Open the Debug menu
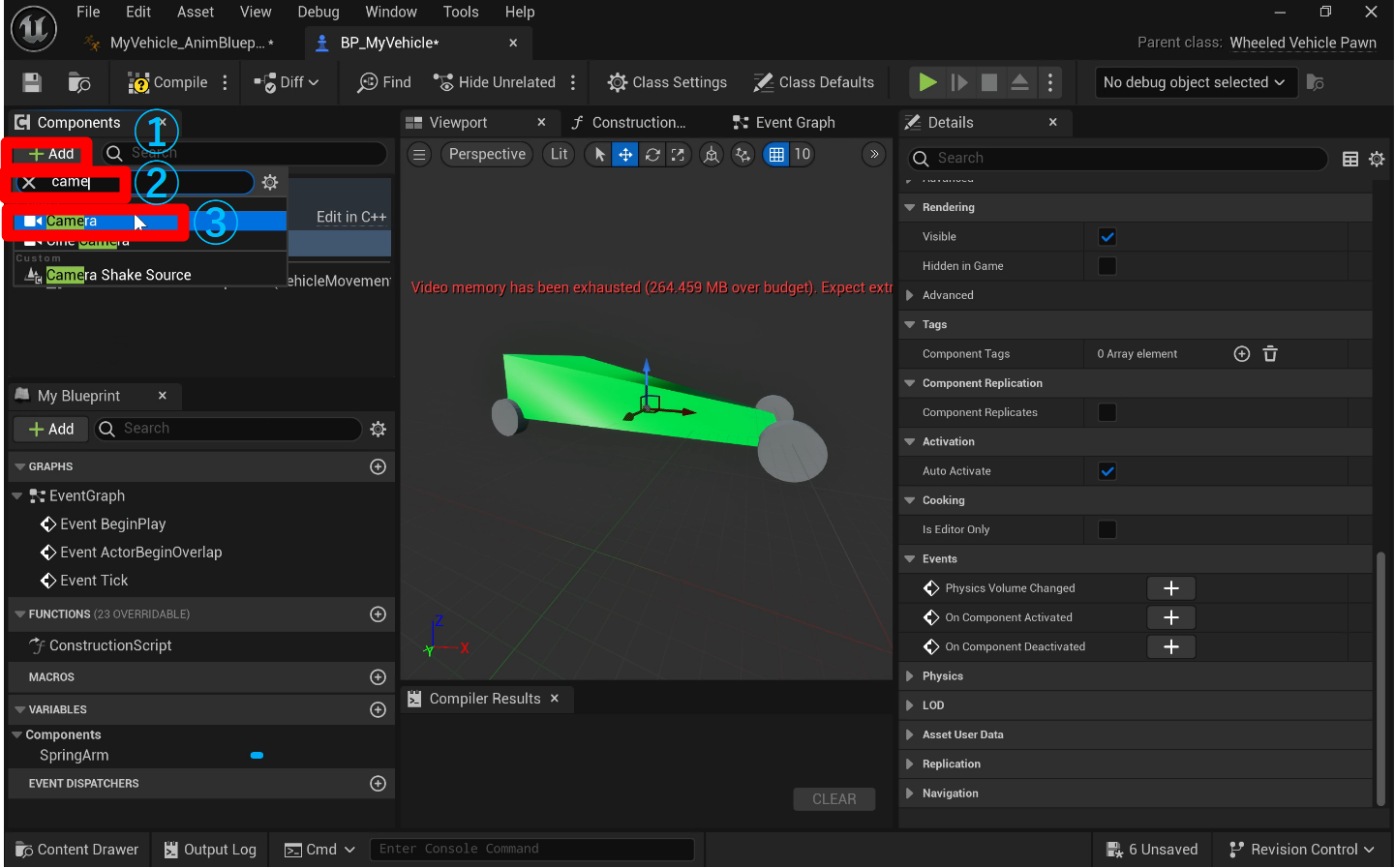The height and width of the screenshot is (868, 1395). click(318, 12)
